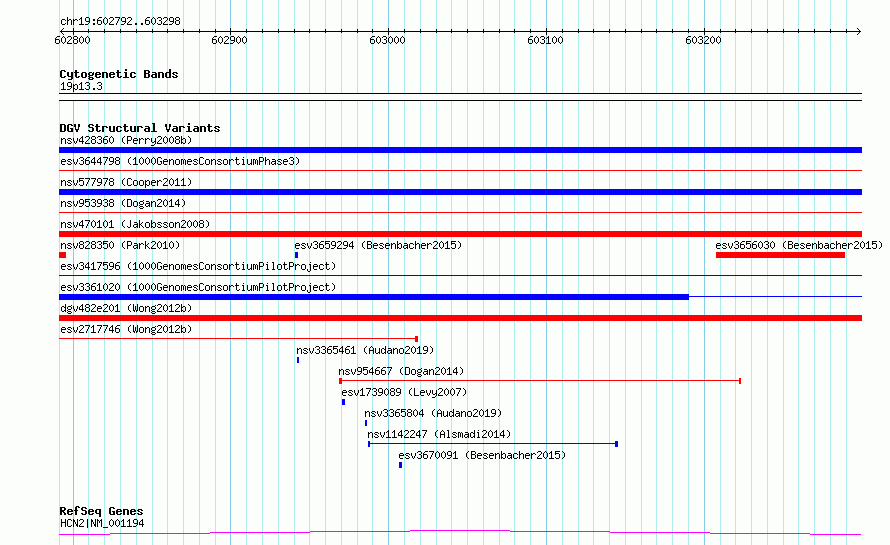Click ruler position 603100
The height and width of the screenshot is (545, 890).
click(x=545, y=40)
